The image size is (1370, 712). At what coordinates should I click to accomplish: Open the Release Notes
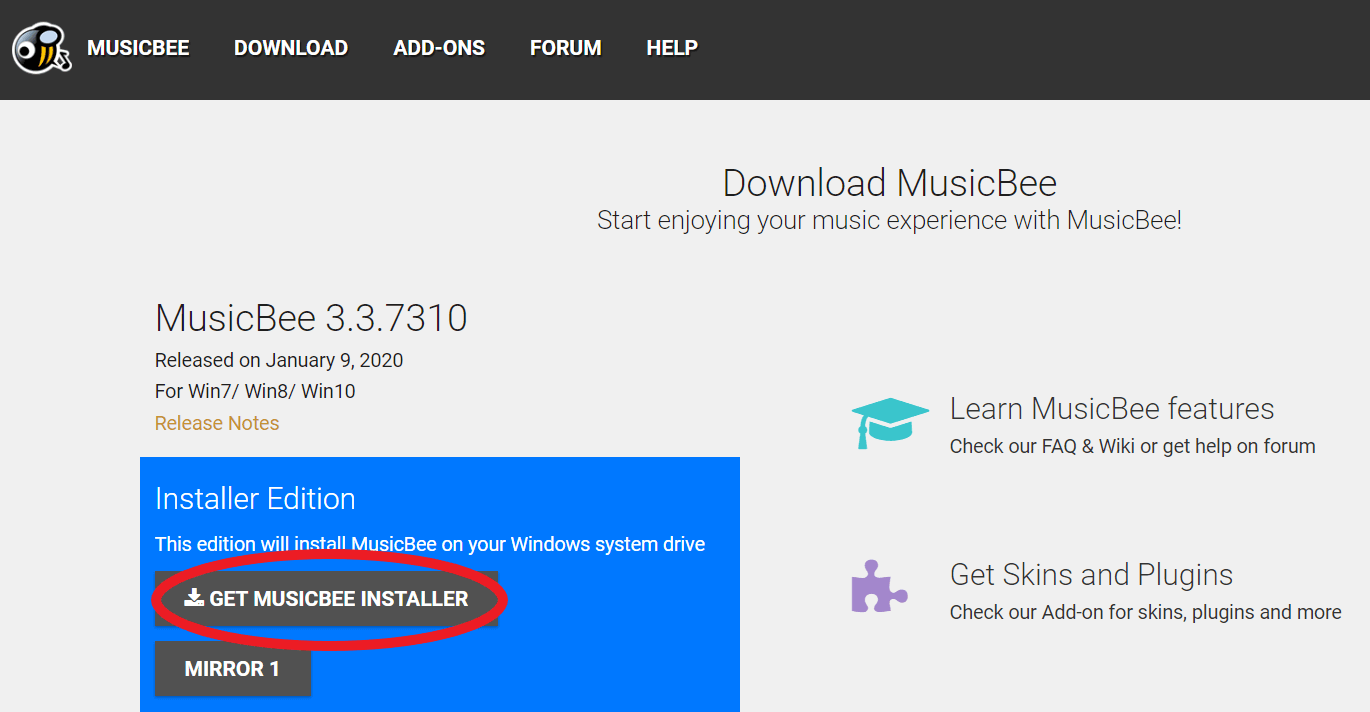(216, 423)
